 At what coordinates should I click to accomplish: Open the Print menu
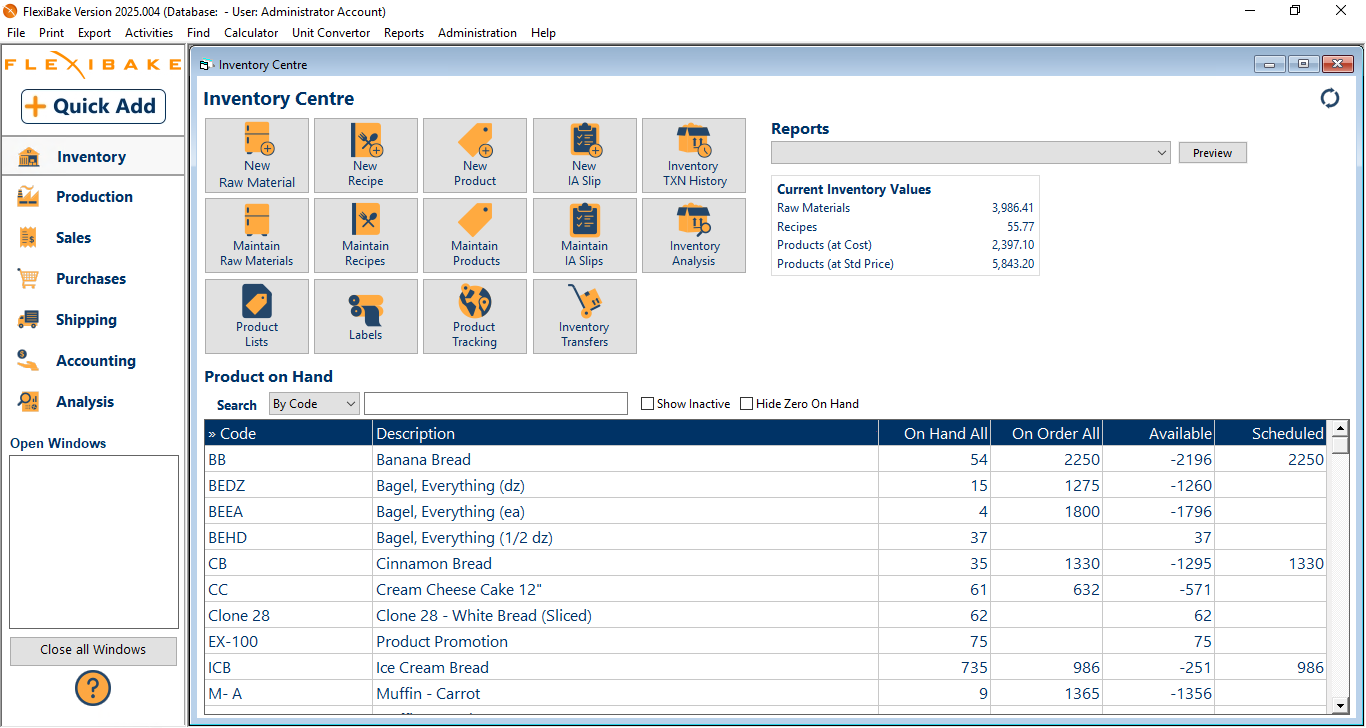point(52,33)
